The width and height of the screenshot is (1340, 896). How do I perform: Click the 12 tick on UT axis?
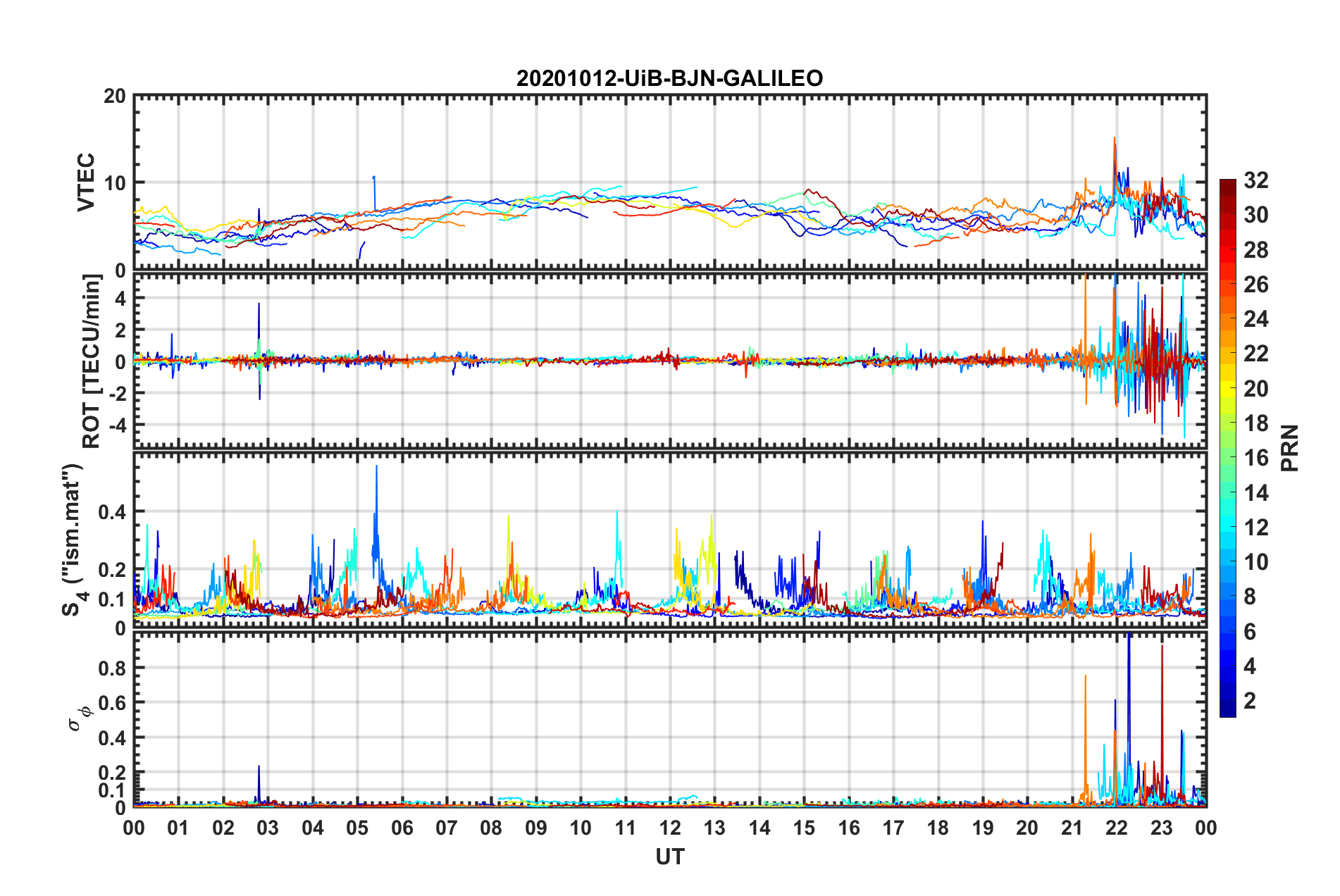pyautogui.click(x=670, y=828)
